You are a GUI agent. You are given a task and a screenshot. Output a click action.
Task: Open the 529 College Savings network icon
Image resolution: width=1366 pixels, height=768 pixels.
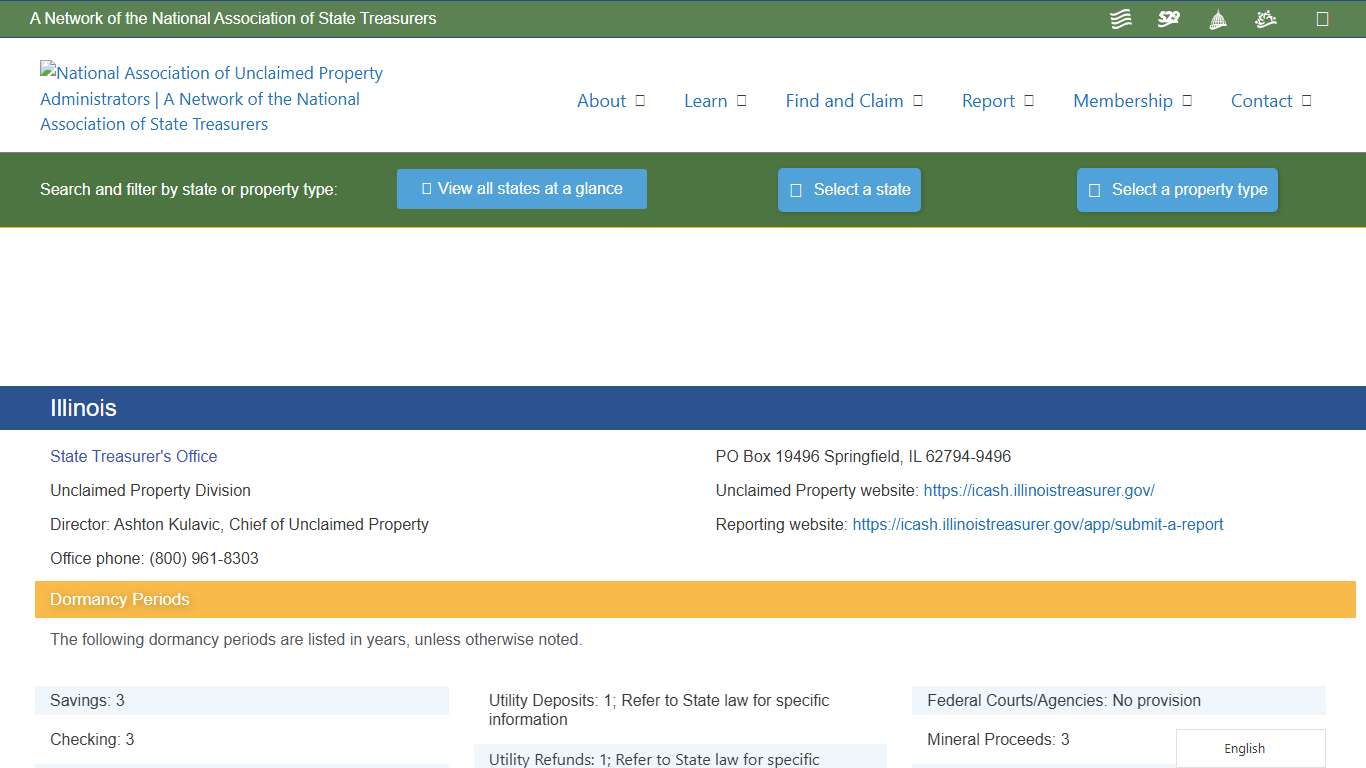[x=1168, y=18]
